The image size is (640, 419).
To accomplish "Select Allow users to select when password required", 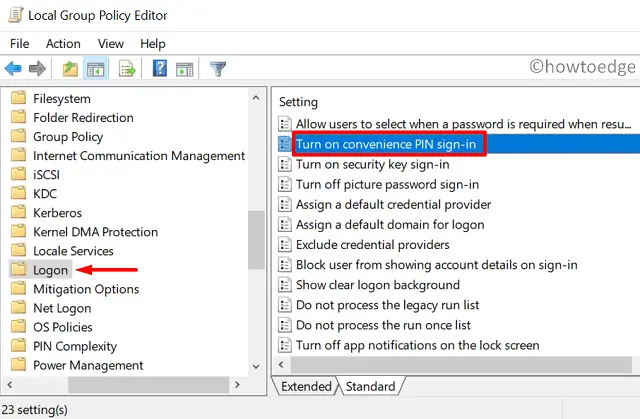I will click(463, 124).
